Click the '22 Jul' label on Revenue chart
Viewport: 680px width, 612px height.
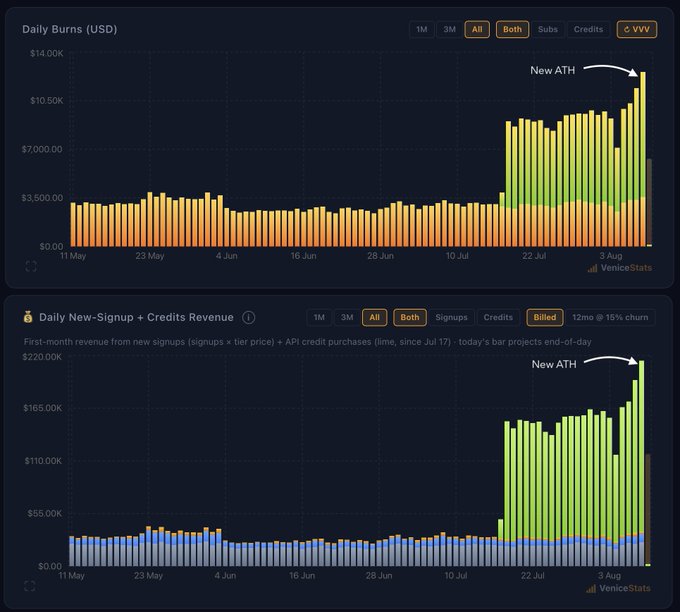point(533,576)
